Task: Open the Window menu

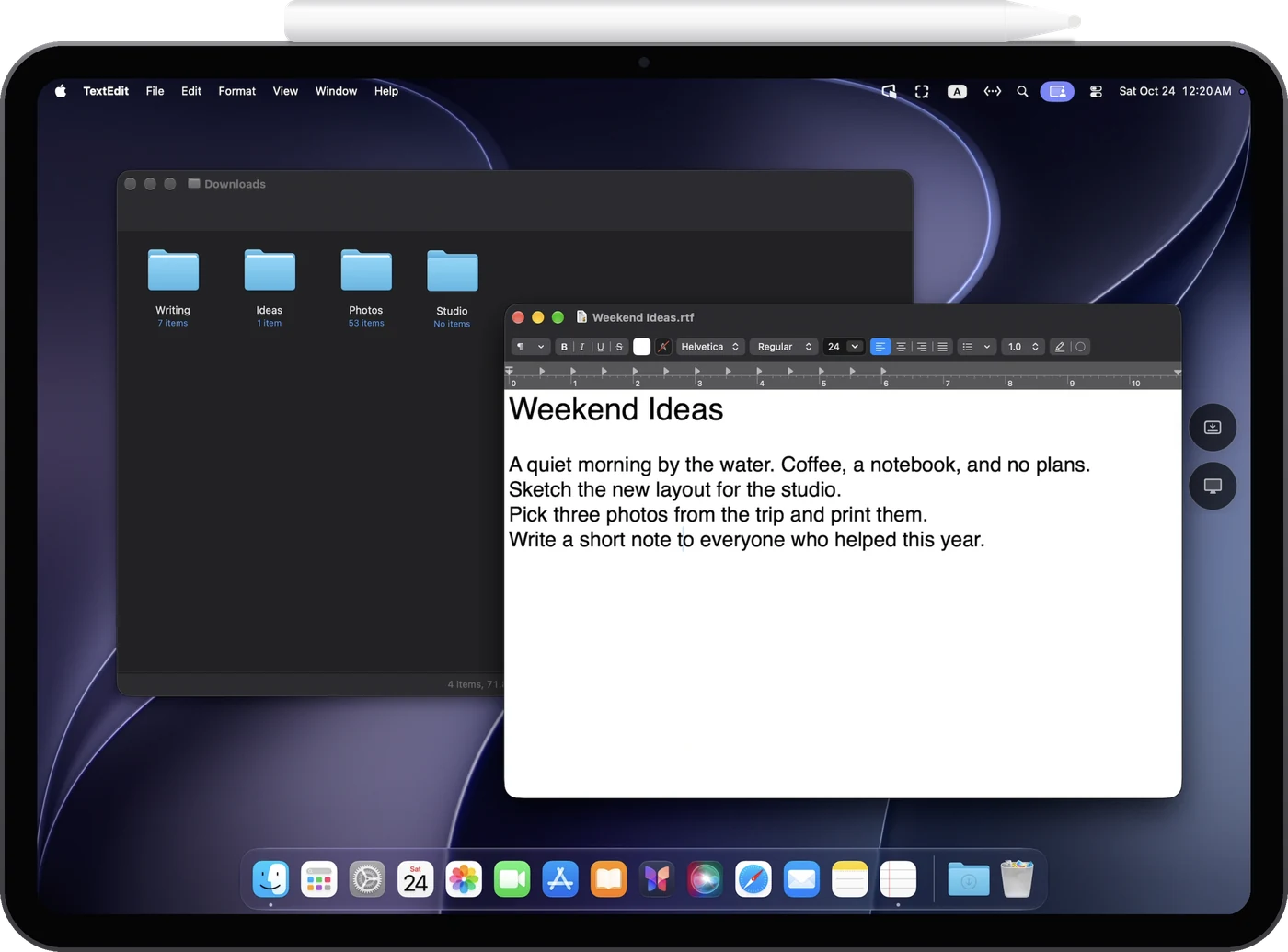Action: click(x=336, y=91)
